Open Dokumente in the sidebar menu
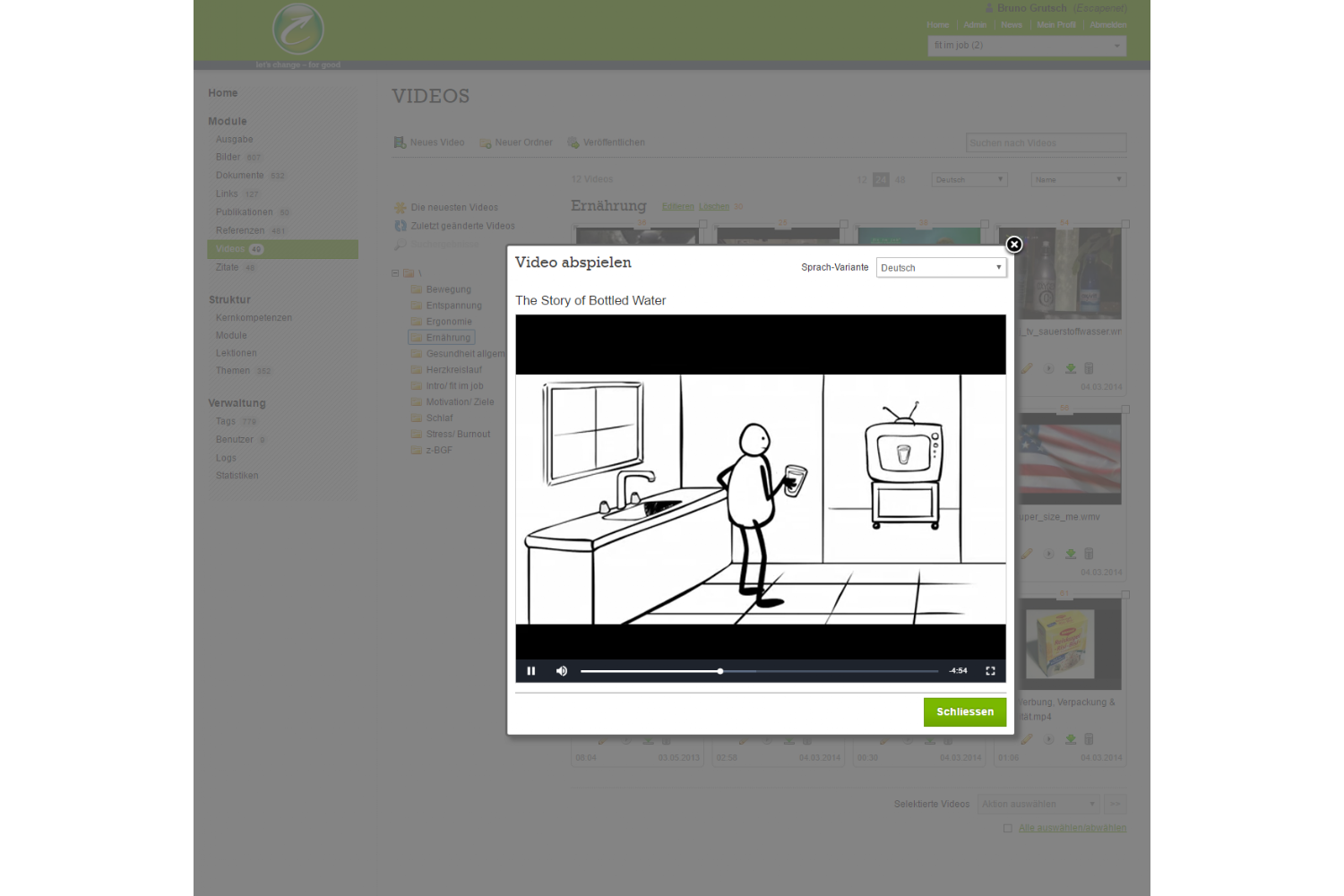 [x=239, y=176]
